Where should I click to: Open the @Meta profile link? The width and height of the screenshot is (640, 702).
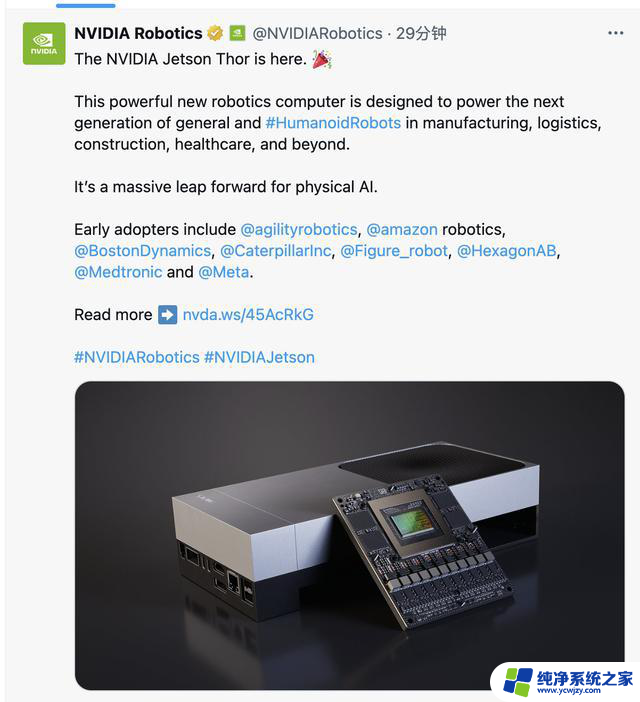pos(223,272)
